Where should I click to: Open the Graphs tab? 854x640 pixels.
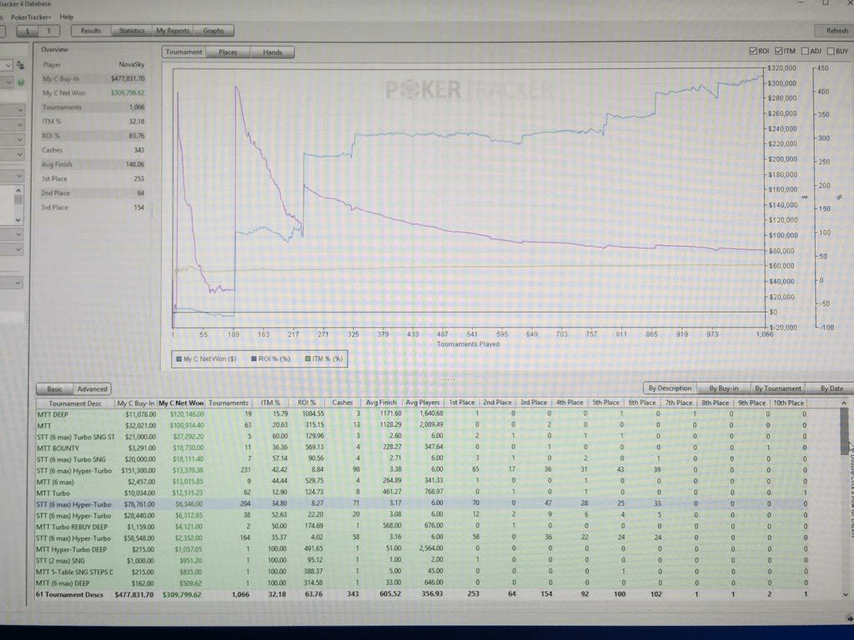[x=214, y=31]
